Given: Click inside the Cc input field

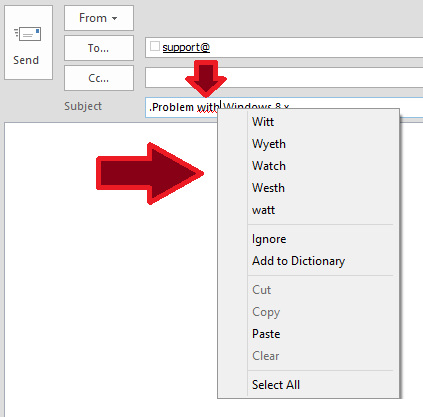Looking at the screenshot, I should click(x=284, y=78).
